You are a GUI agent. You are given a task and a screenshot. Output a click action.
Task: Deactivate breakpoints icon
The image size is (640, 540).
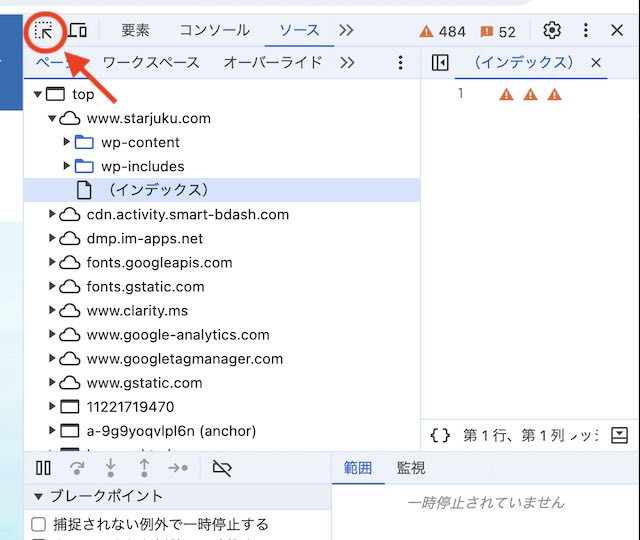click(222, 468)
